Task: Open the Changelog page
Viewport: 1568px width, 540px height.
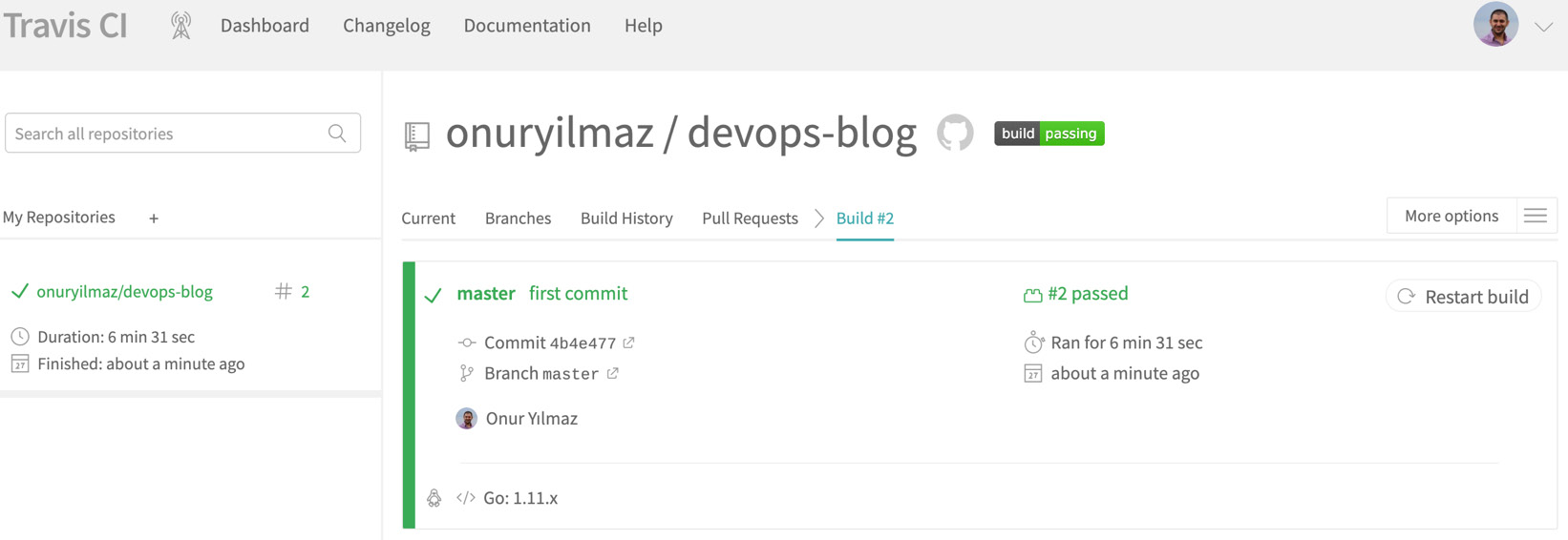Action: [x=387, y=26]
